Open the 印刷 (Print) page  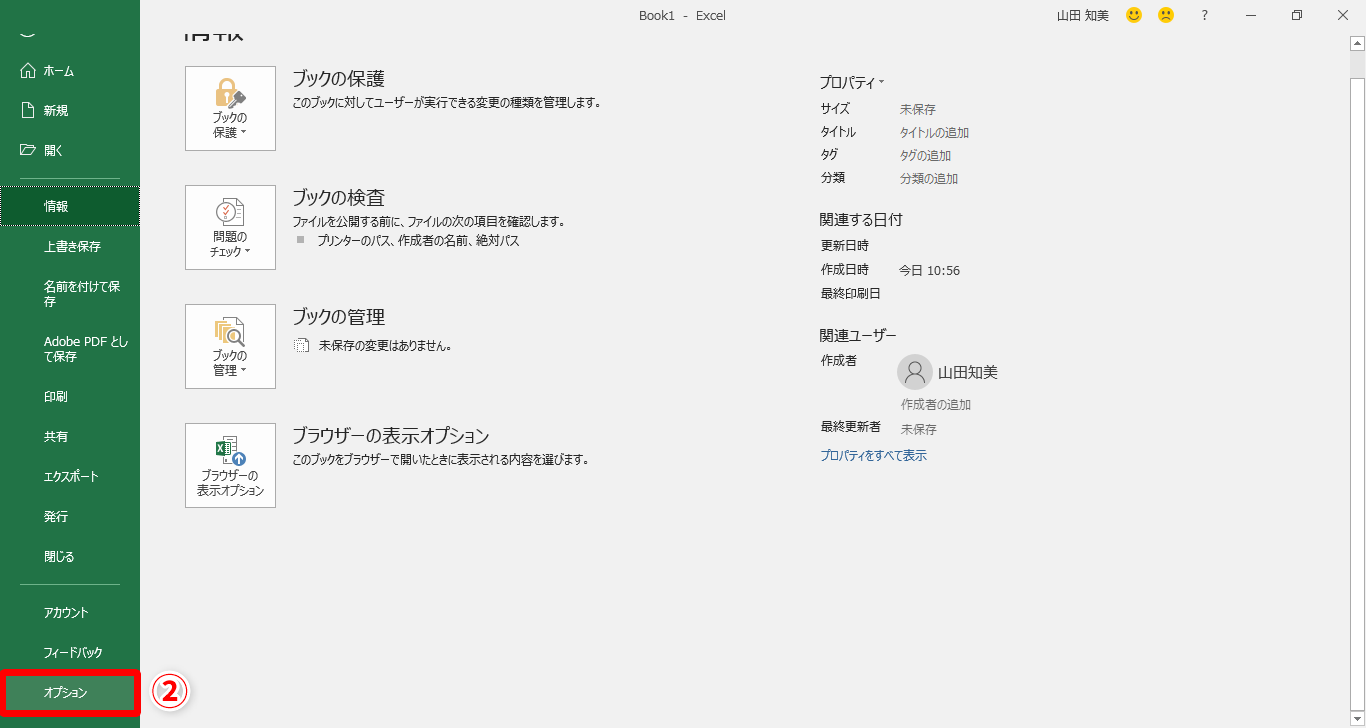click(70, 397)
